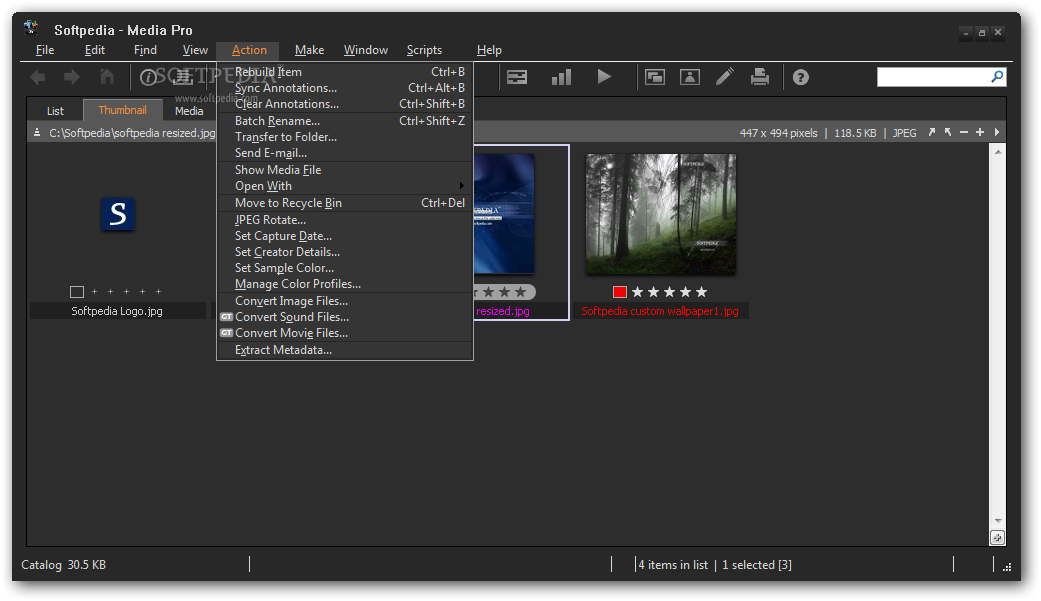Select Show Media File entry
The width and height of the screenshot is (1041, 601).
(345, 170)
